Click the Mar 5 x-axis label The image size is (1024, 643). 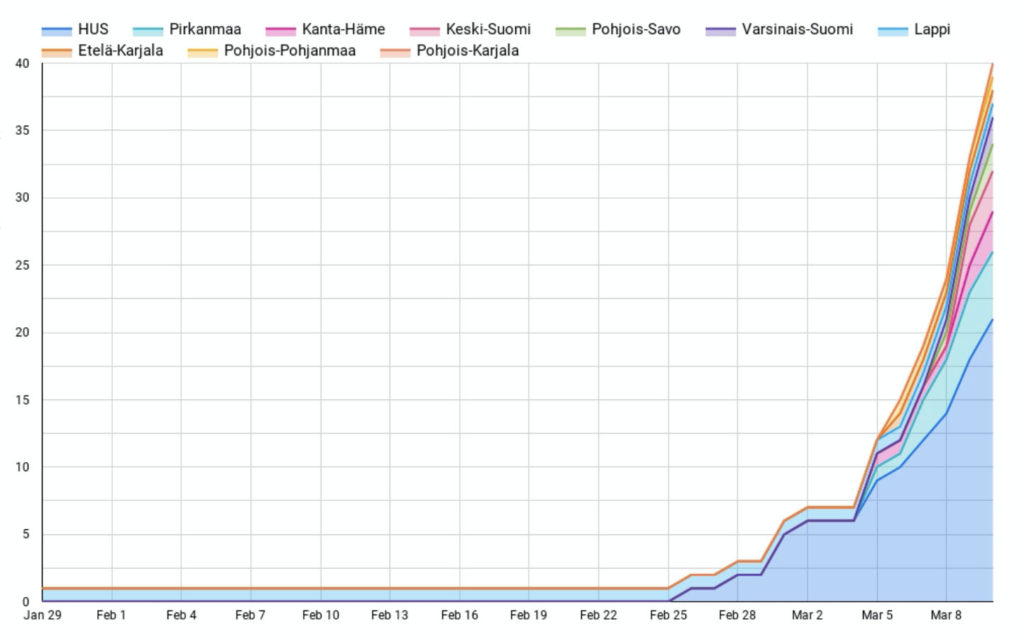(x=877, y=615)
